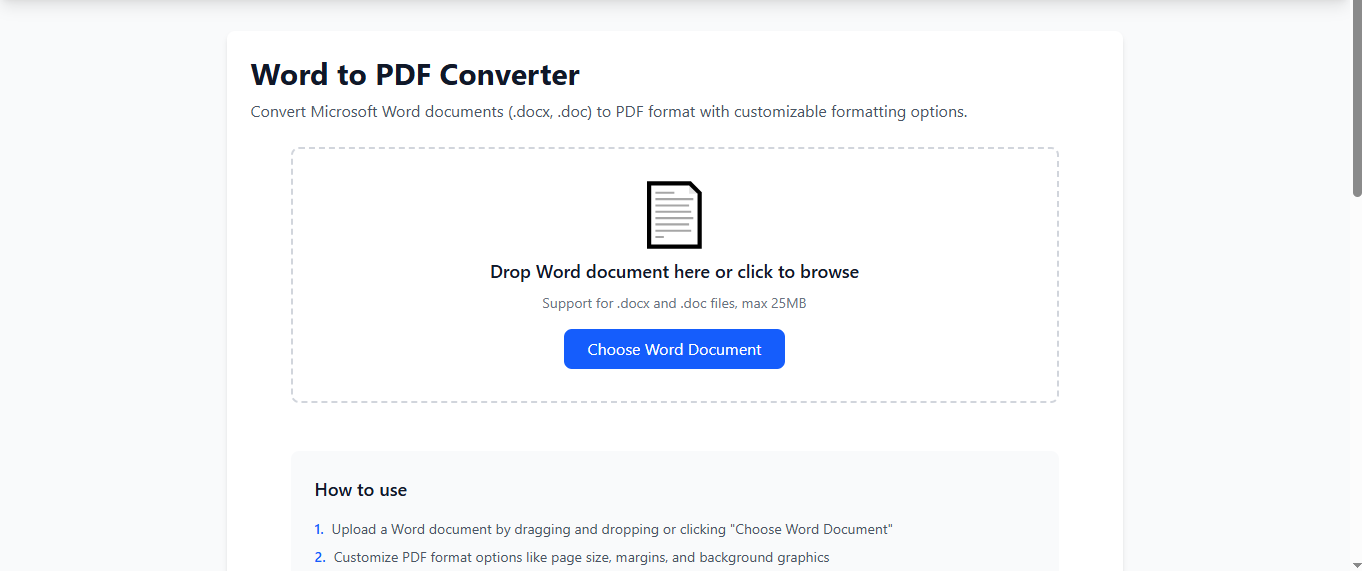Click the converter description line under the title
This screenshot has height=571, width=1362.
tap(608, 112)
